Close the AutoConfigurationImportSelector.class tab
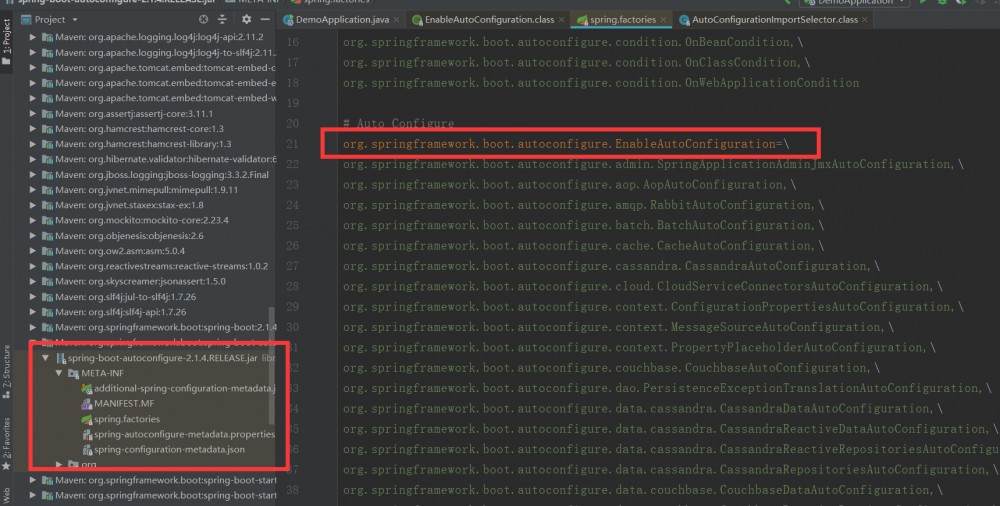 point(865,20)
